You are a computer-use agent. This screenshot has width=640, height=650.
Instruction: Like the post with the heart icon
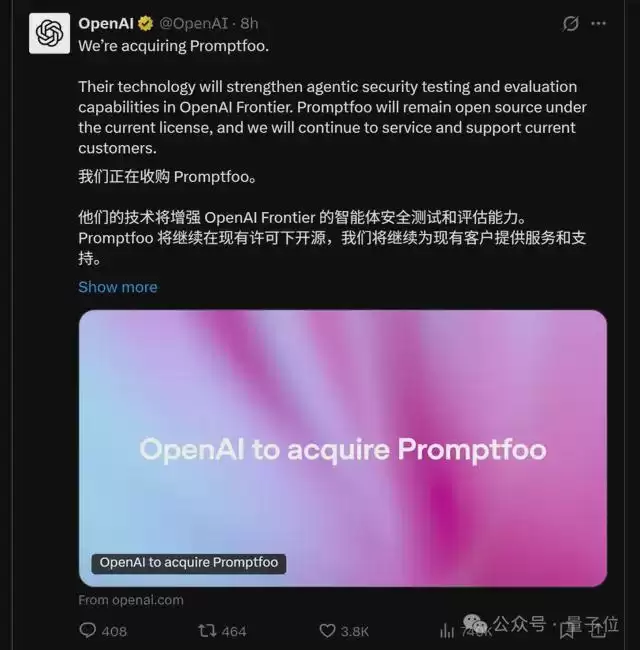[327, 631]
